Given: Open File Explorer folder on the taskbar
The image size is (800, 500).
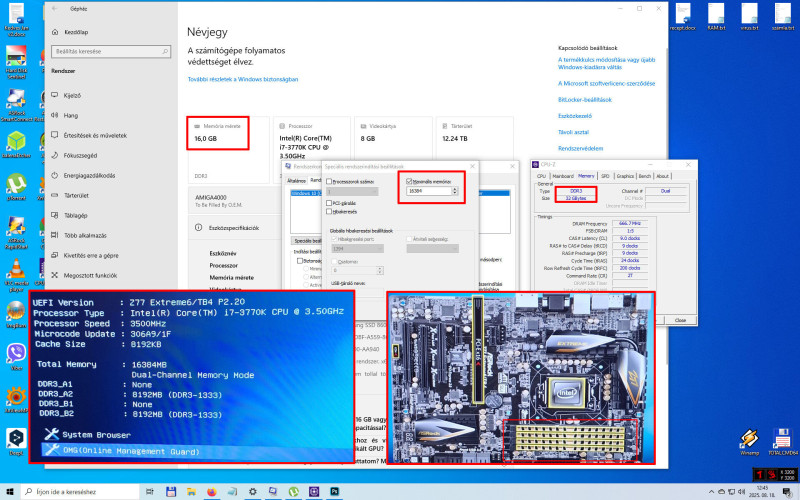Looking at the screenshot, I should click(x=191, y=492).
